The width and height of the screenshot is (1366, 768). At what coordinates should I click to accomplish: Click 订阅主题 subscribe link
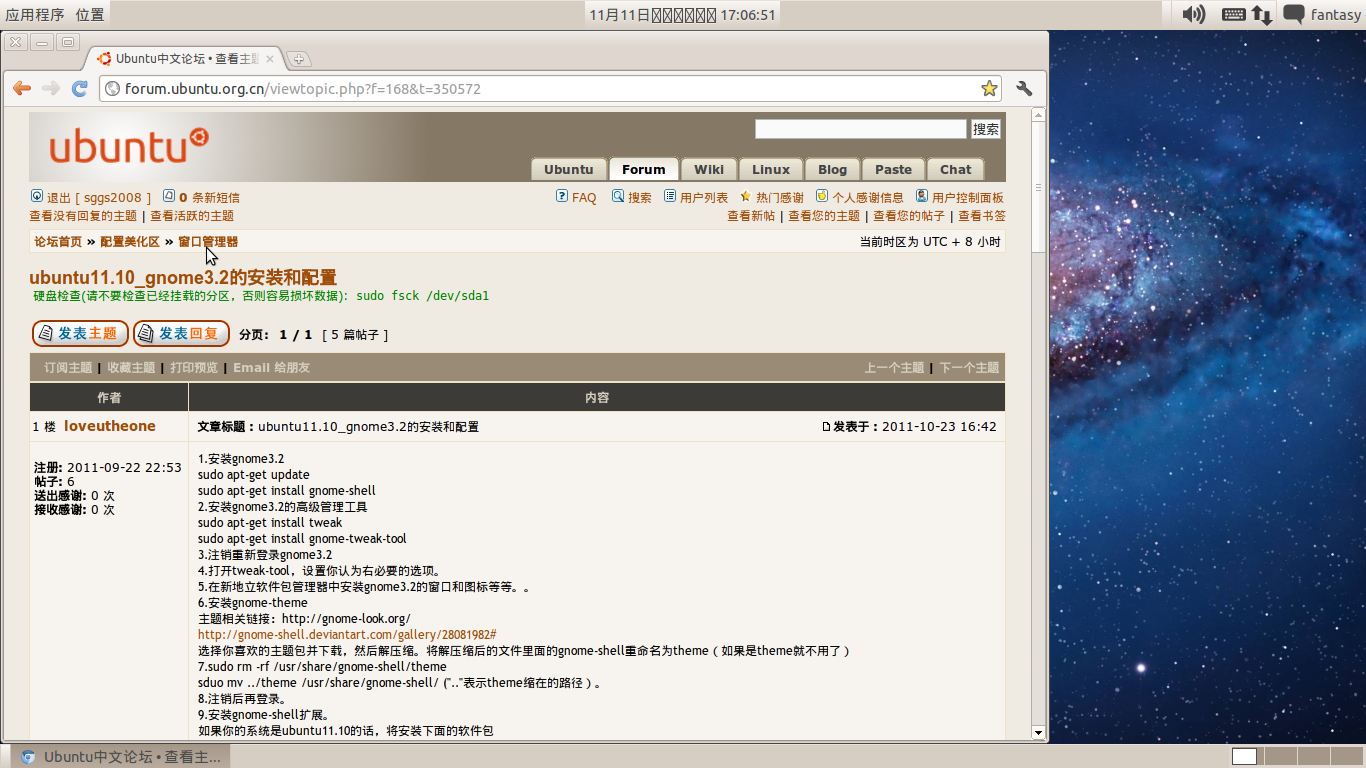point(68,368)
